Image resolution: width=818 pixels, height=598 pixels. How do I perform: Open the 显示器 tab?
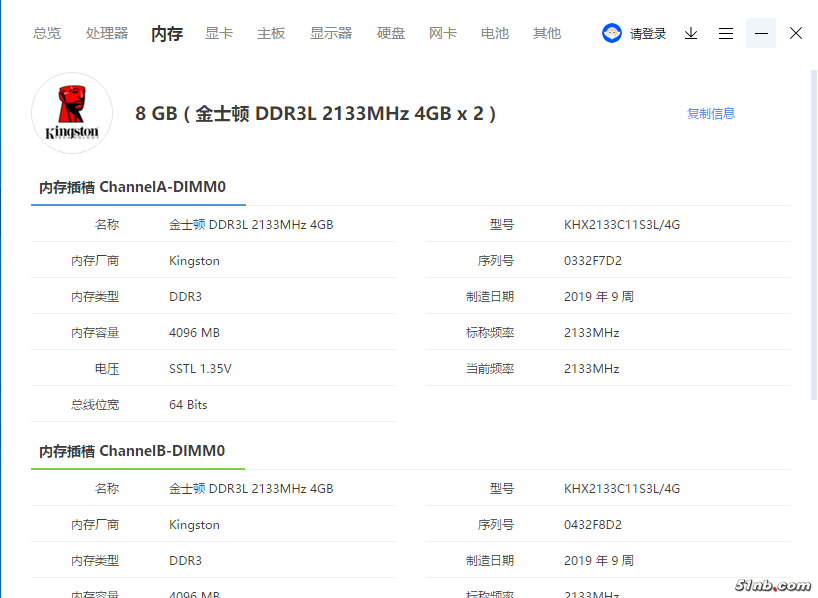click(x=331, y=33)
